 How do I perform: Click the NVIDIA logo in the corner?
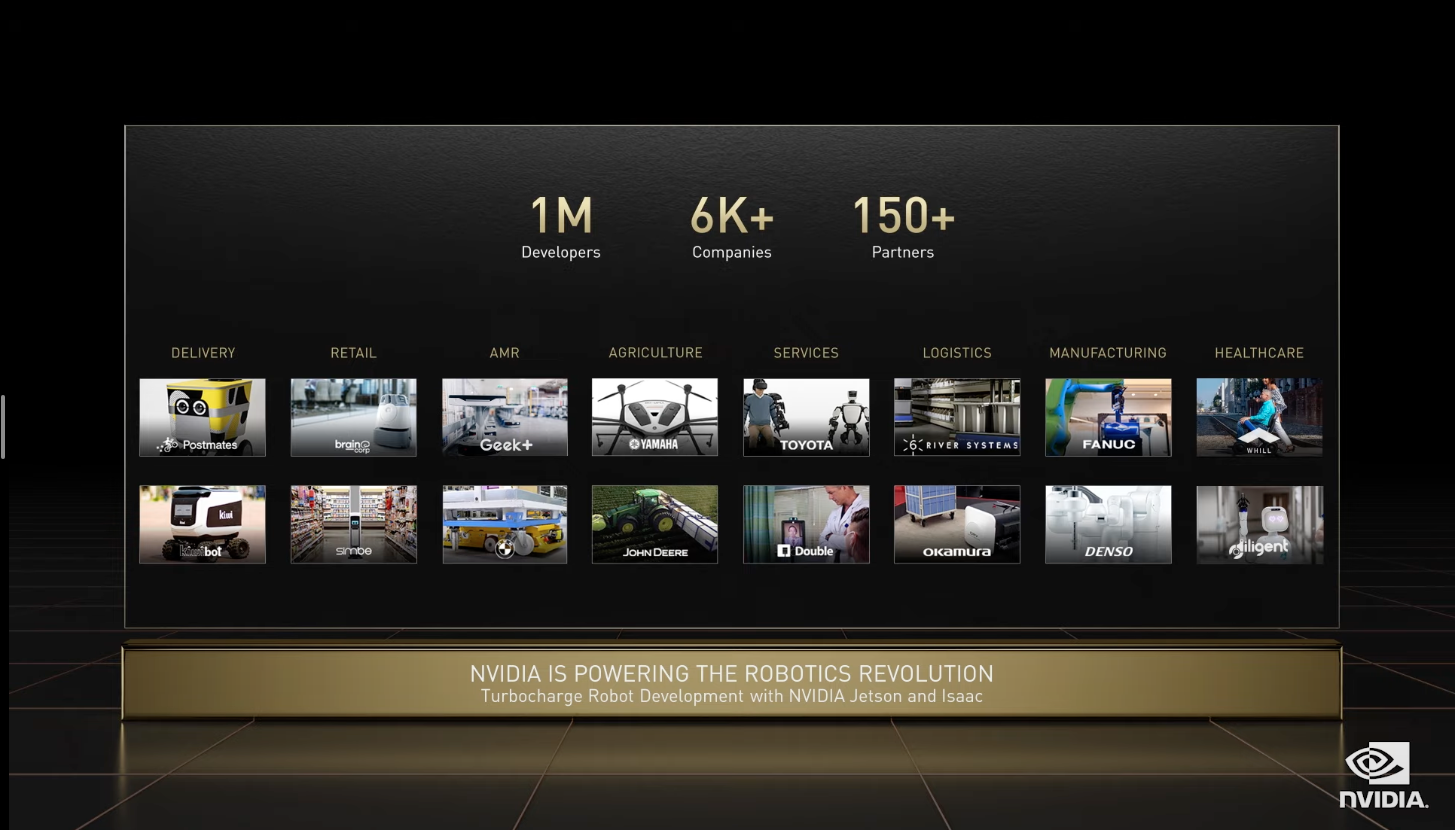pyautogui.click(x=1383, y=775)
